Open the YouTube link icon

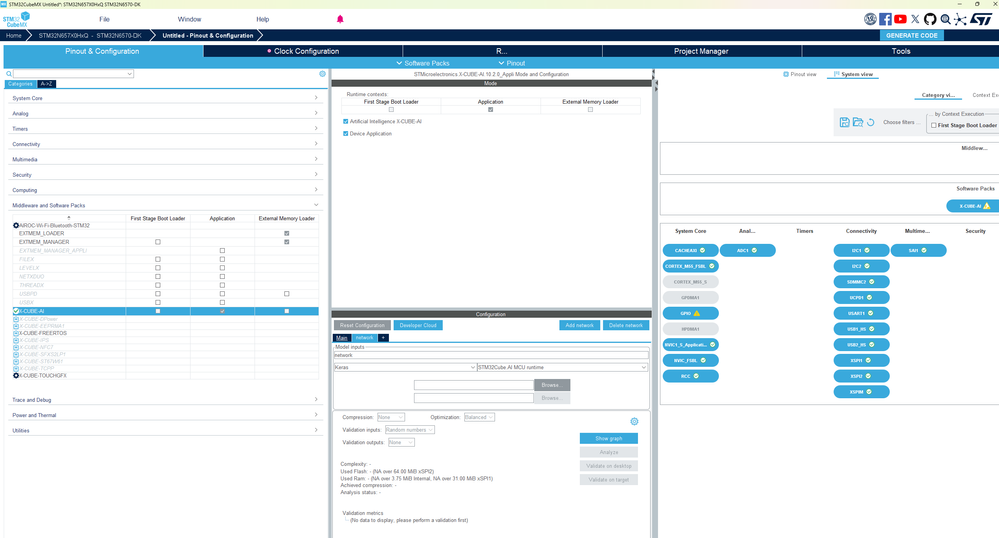point(900,19)
